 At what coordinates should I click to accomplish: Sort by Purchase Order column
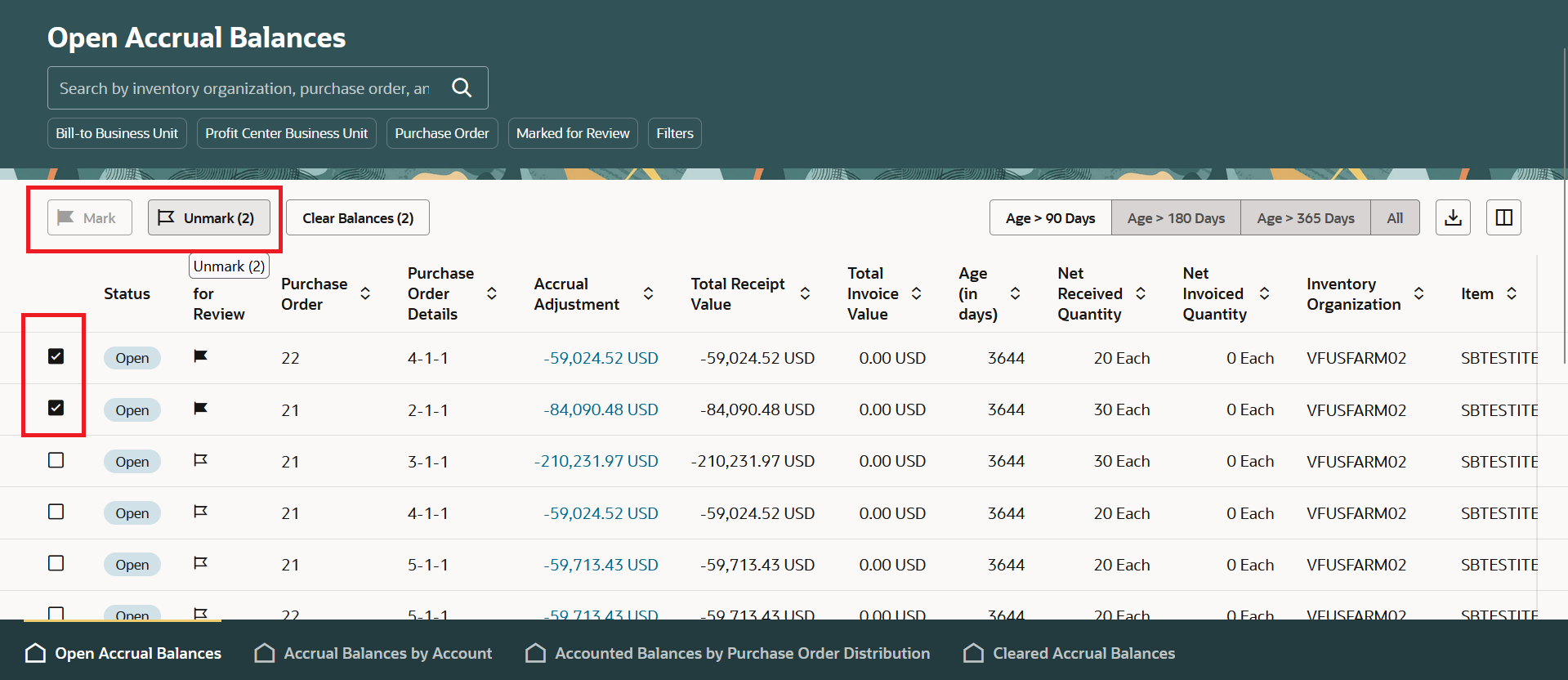coord(365,293)
